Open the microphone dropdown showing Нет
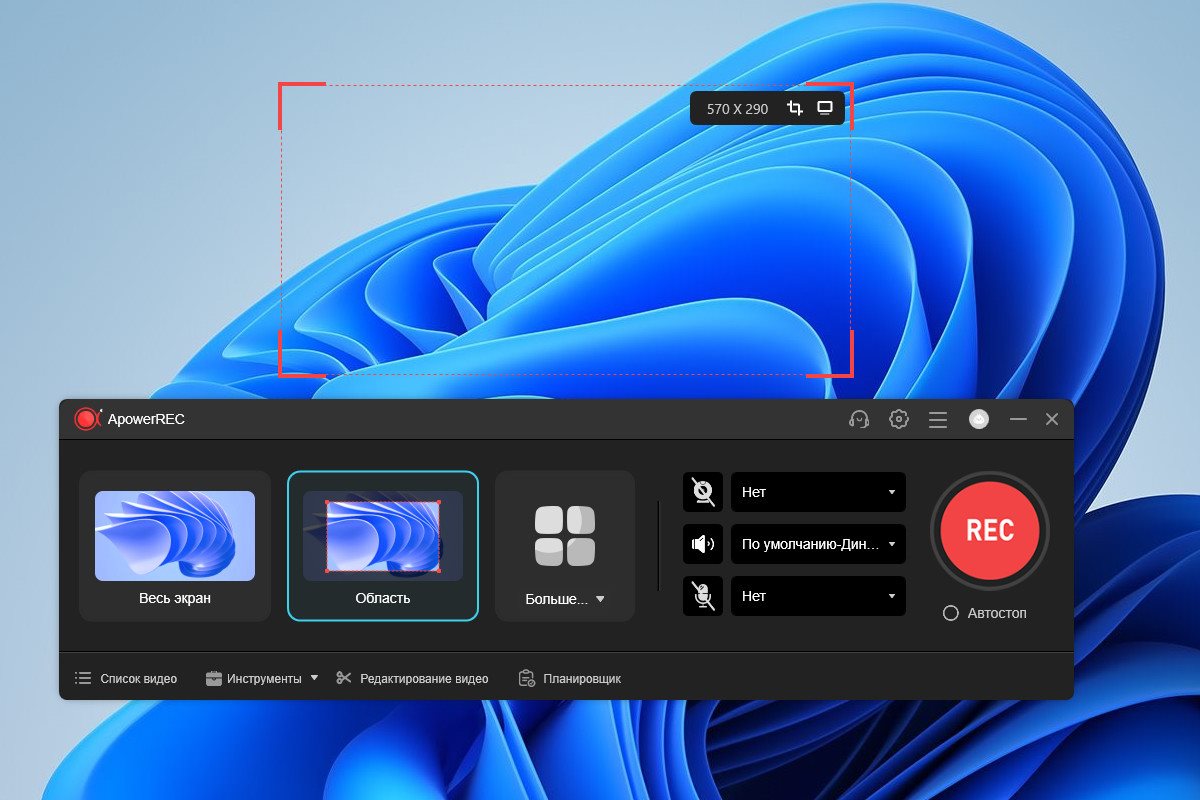 (x=818, y=596)
